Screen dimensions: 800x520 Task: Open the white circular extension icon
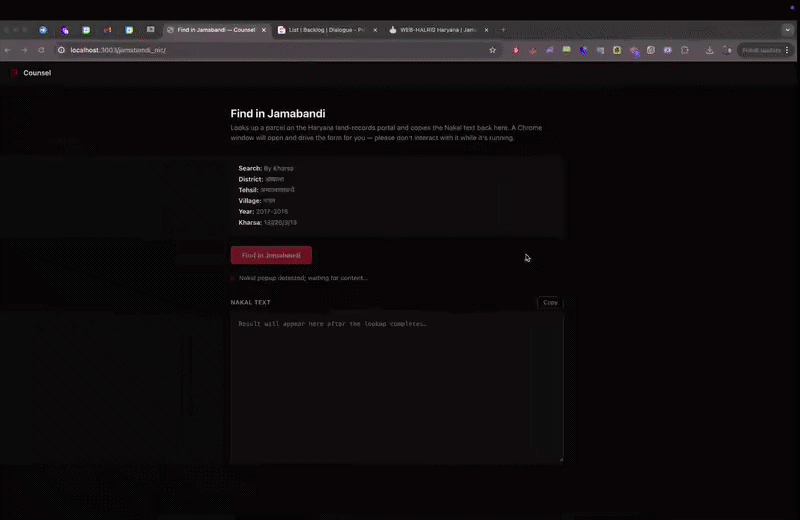pyautogui.click(x=651, y=50)
